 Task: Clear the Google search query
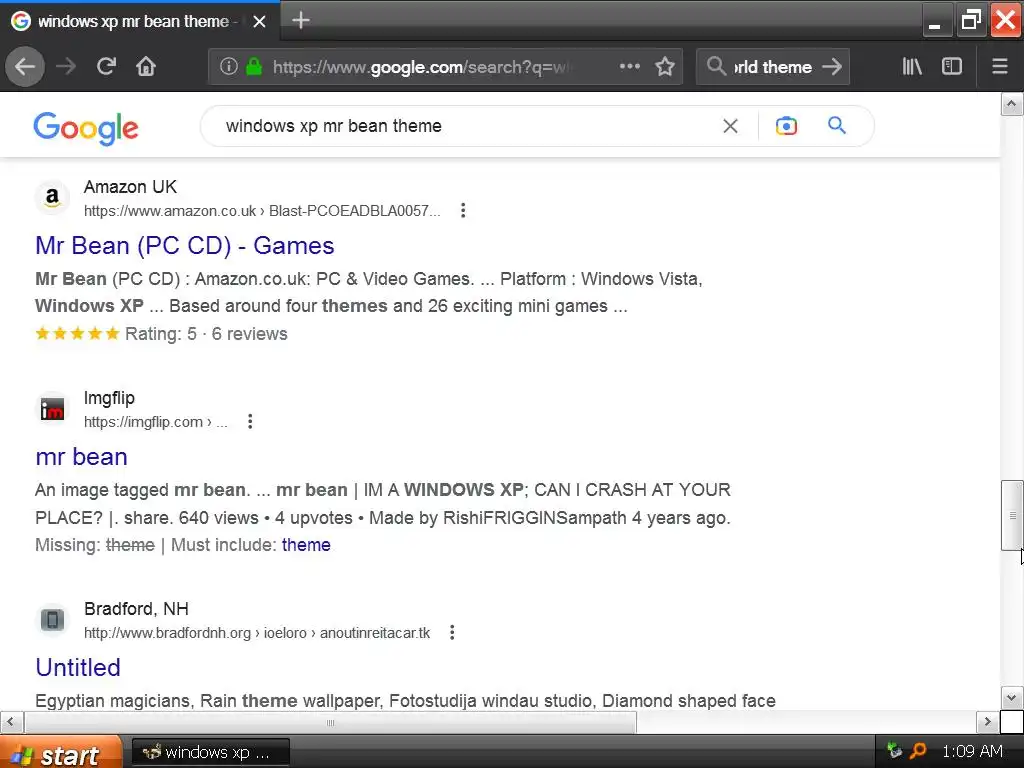[x=731, y=126]
